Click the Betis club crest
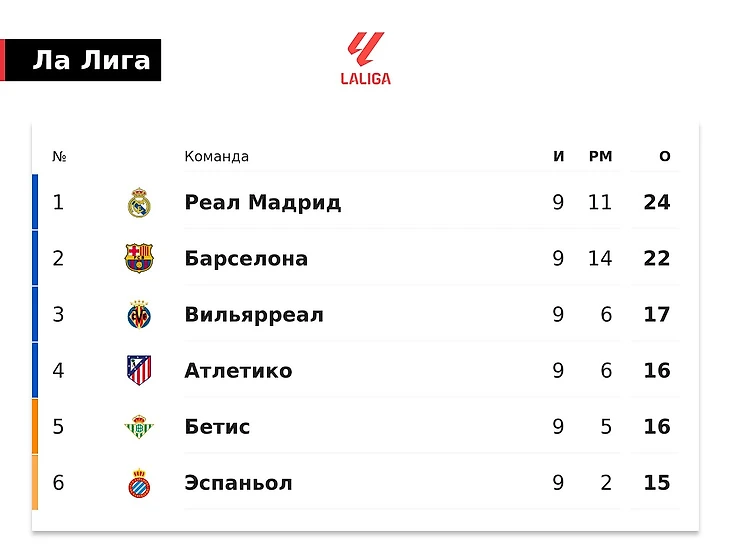This screenshot has height=554, width=730. coord(139,427)
